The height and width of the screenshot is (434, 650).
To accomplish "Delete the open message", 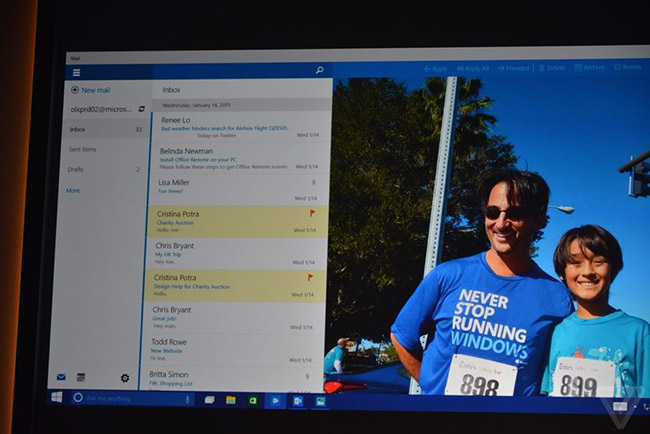I will (555, 69).
